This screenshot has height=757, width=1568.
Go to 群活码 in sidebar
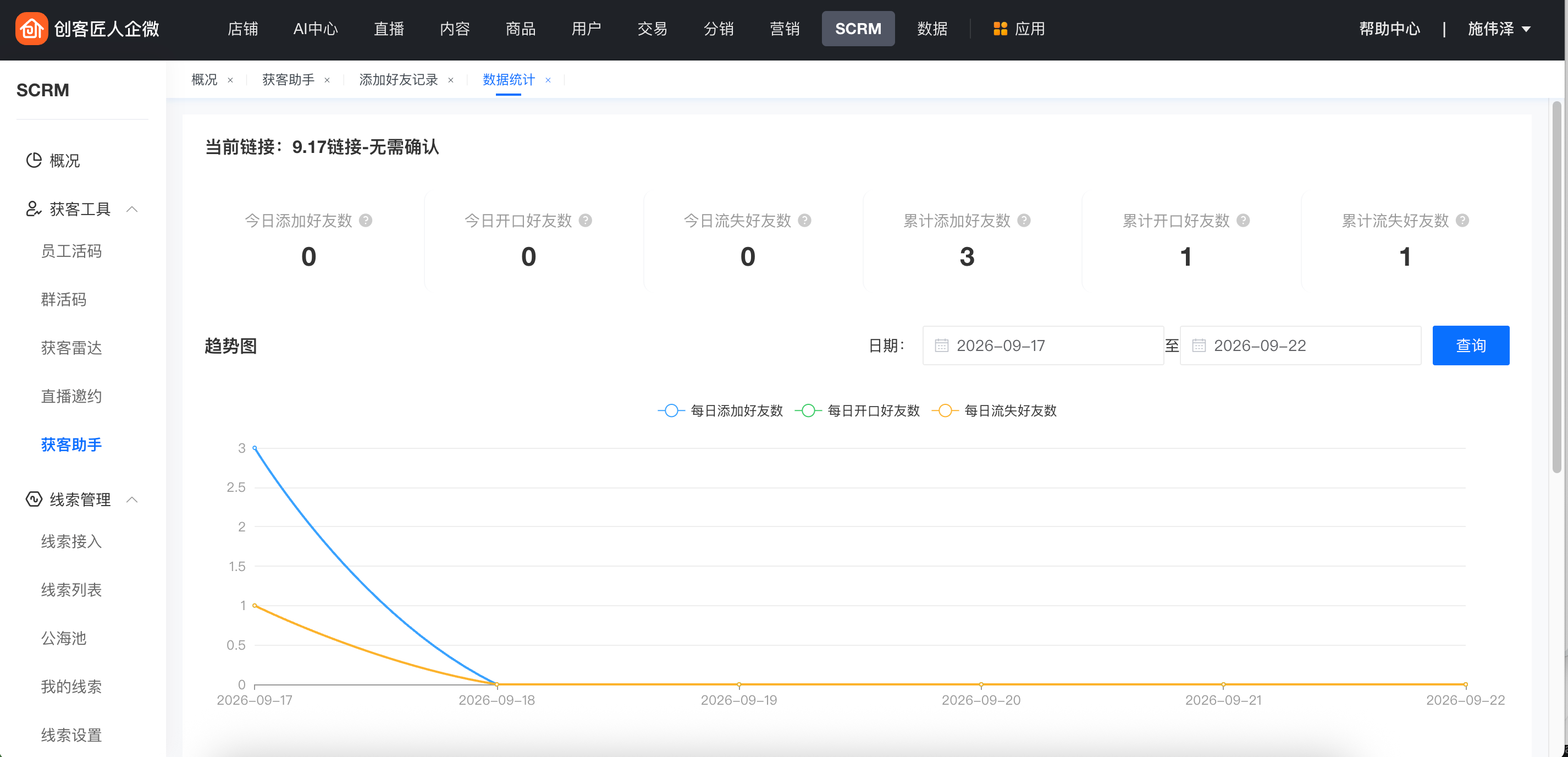pyautogui.click(x=63, y=299)
